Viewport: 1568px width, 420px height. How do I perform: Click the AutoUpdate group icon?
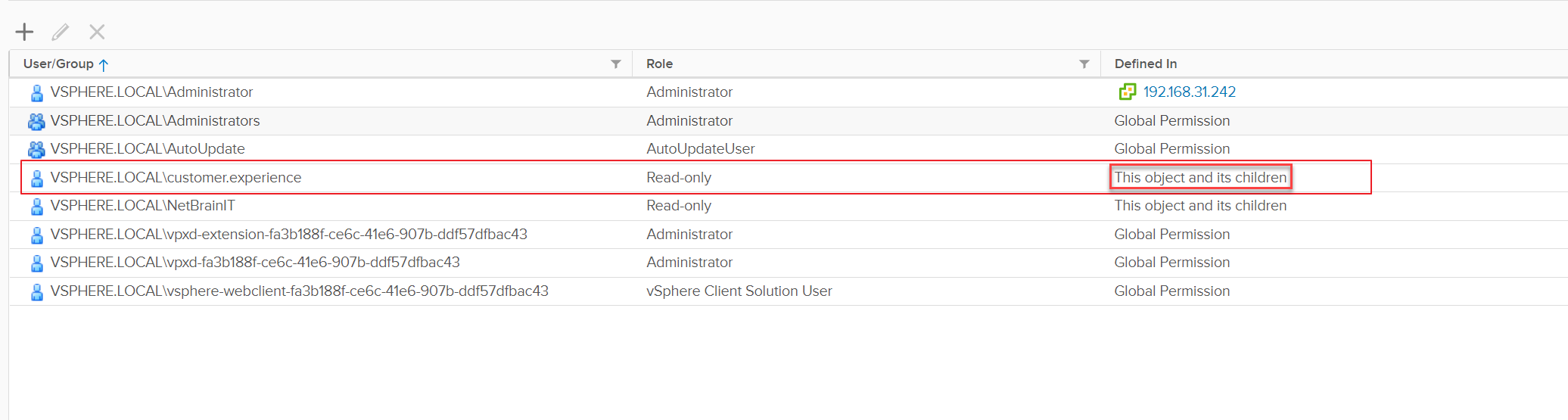click(x=36, y=149)
